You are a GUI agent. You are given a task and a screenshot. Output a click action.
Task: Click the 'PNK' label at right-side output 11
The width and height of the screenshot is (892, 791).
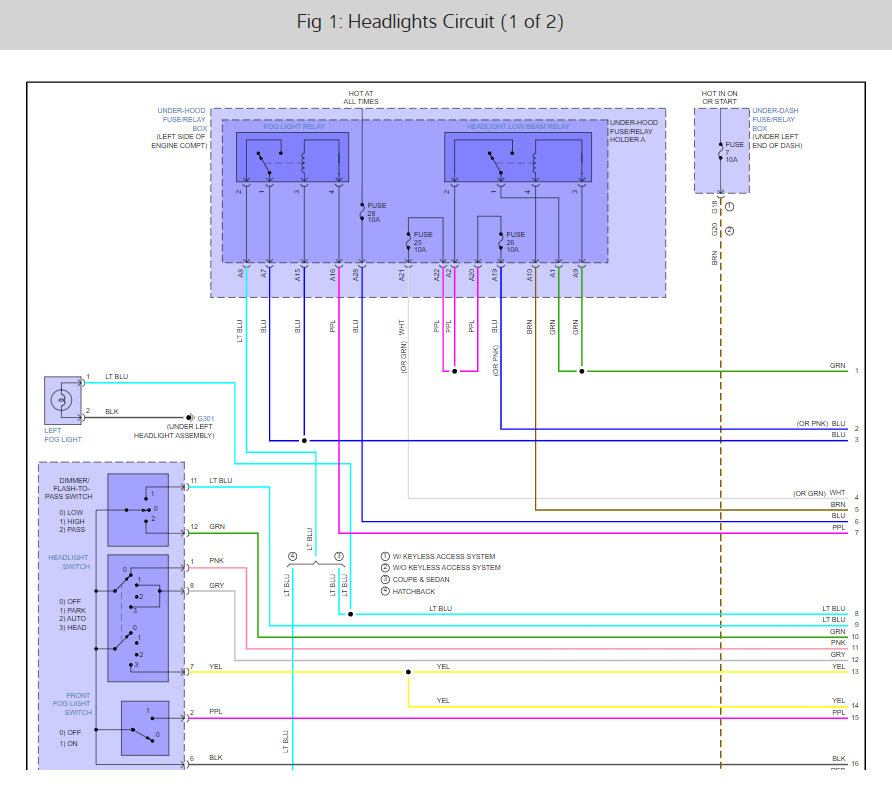(x=838, y=642)
